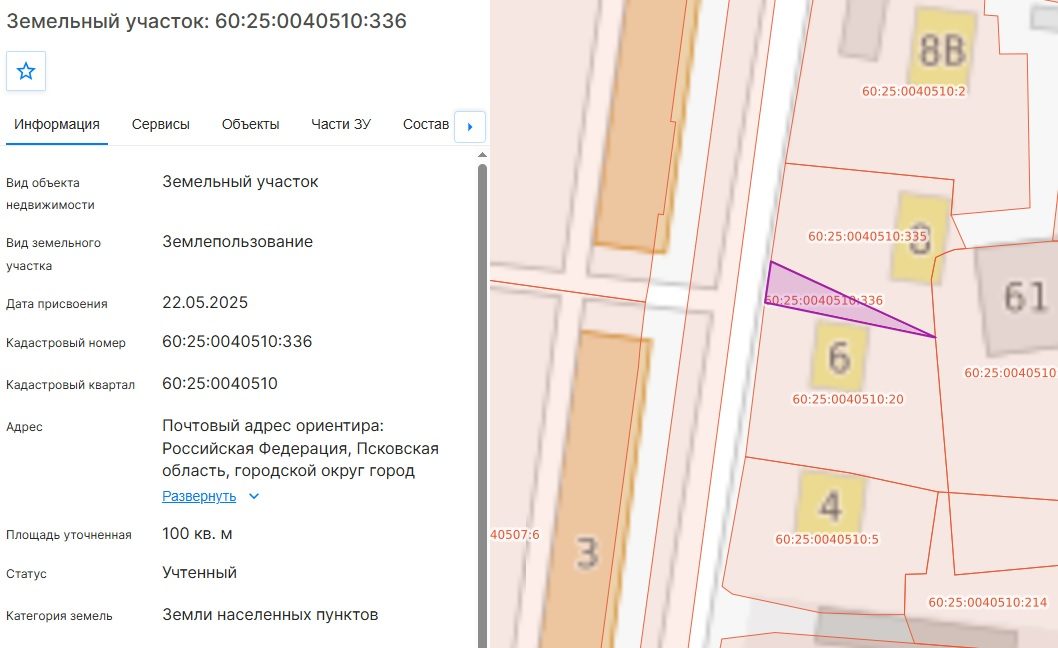The width and height of the screenshot is (1058, 648).
Task: Click building number 4 on the map
Action: 830,504
